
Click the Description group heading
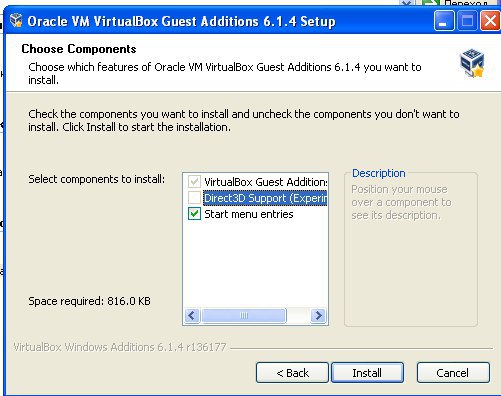pos(379,173)
